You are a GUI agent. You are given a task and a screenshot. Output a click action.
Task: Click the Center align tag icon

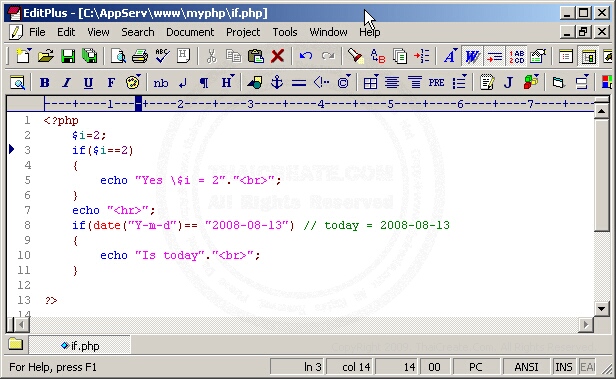click(392, 82)
